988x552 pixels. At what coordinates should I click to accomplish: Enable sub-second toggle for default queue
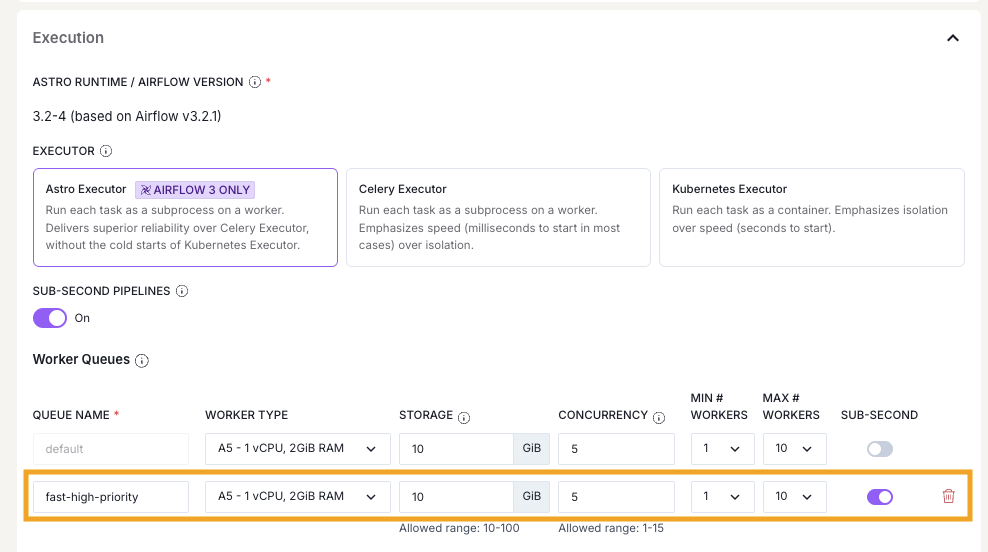[x=880, y=449]
